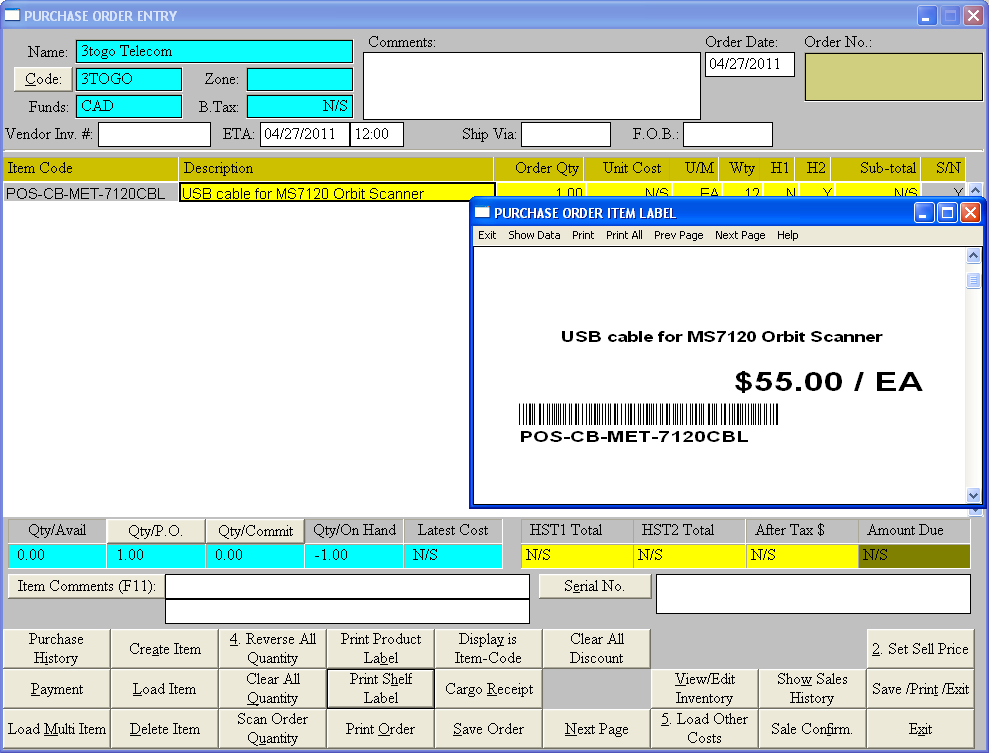This screenshot has width=989, height=753.
Task: Minimize the Purchase Order Item Label window
Action: pos(925,212)
